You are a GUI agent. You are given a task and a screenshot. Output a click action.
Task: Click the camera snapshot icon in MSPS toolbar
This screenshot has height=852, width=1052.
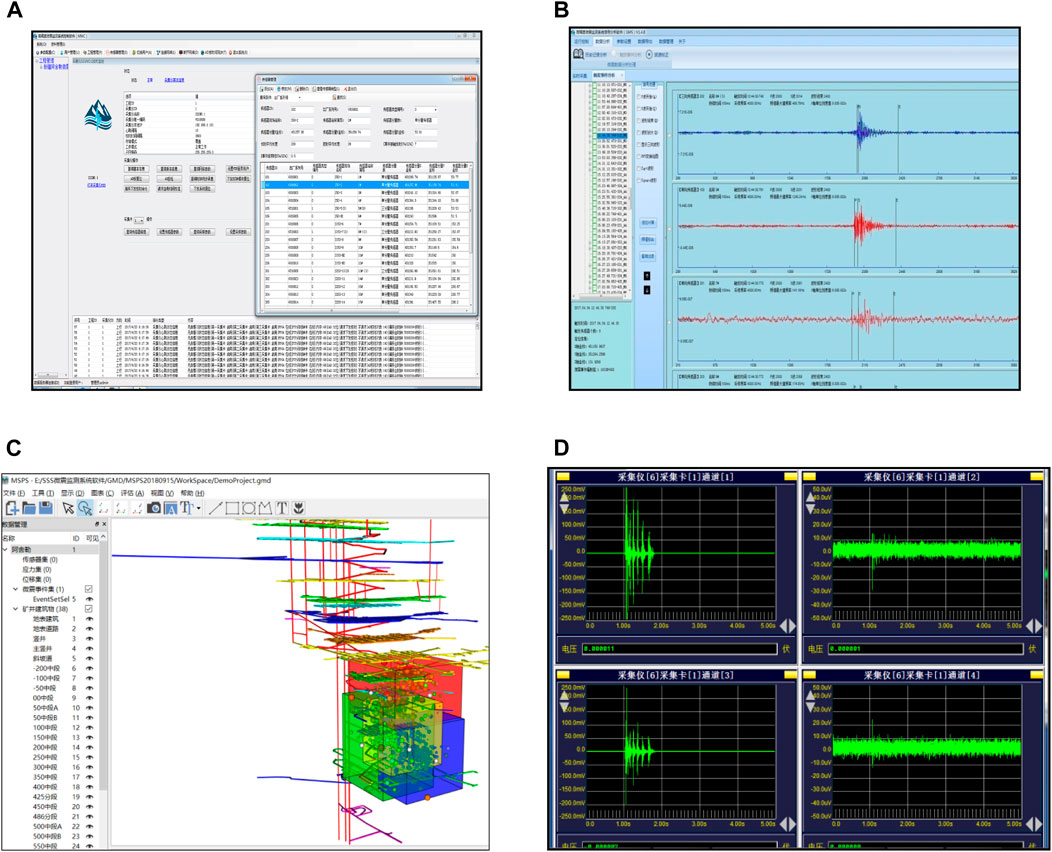tap(154, 509)
